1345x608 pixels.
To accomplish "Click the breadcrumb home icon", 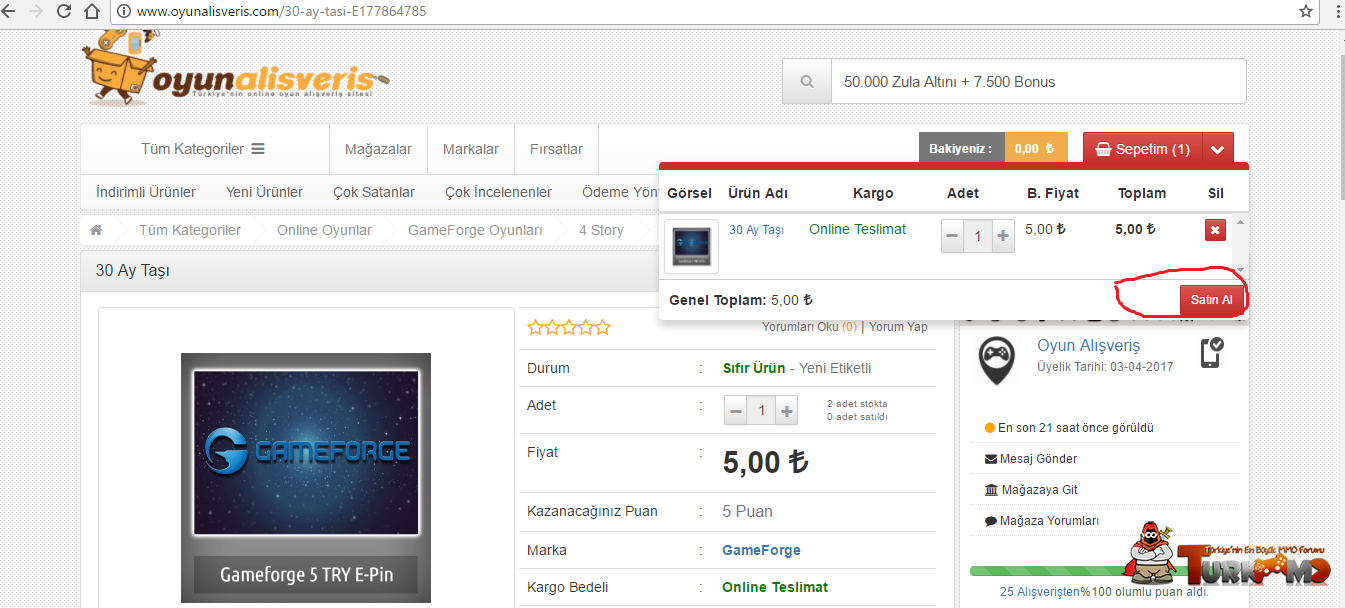I will (x=96, y=230).
